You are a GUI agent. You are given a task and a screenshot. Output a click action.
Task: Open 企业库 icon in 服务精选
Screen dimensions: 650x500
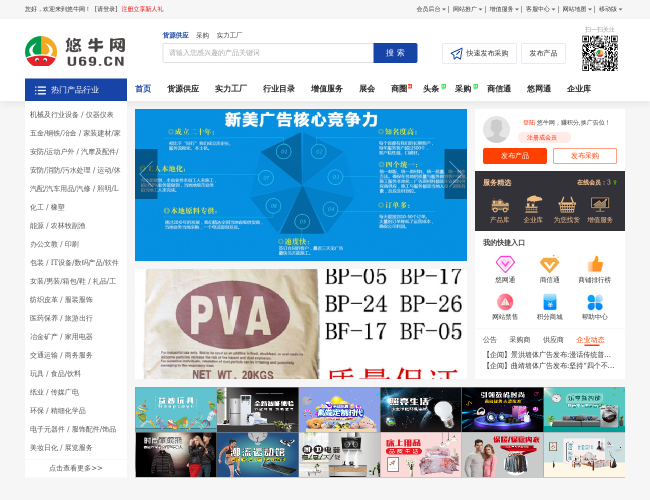click(x=533, y=204)
